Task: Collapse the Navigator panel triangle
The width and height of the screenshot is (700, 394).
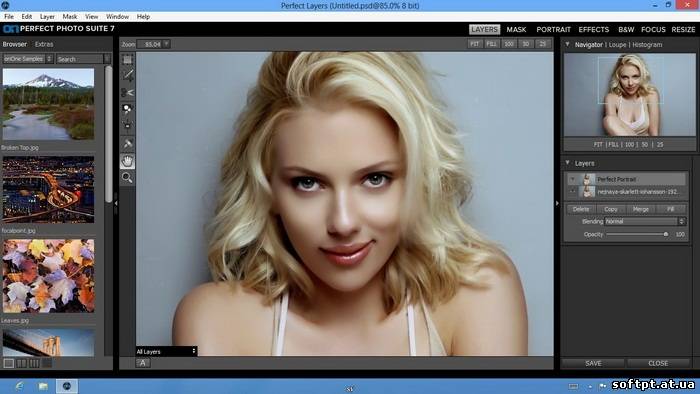Action: point(567,44)
